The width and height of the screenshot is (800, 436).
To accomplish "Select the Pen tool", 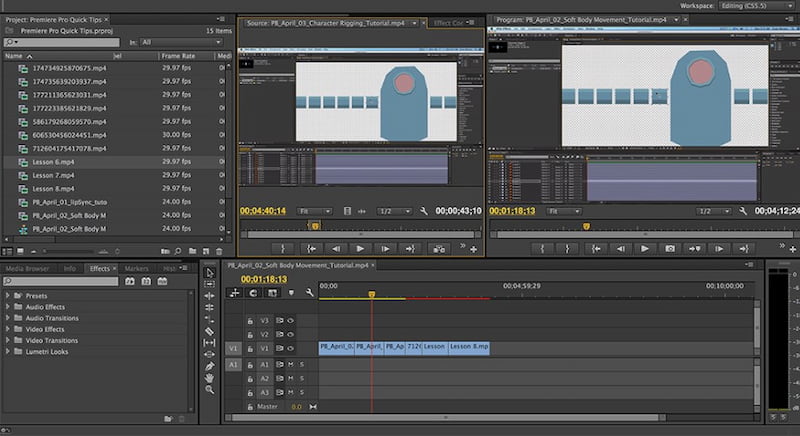I will coord(209,366).
